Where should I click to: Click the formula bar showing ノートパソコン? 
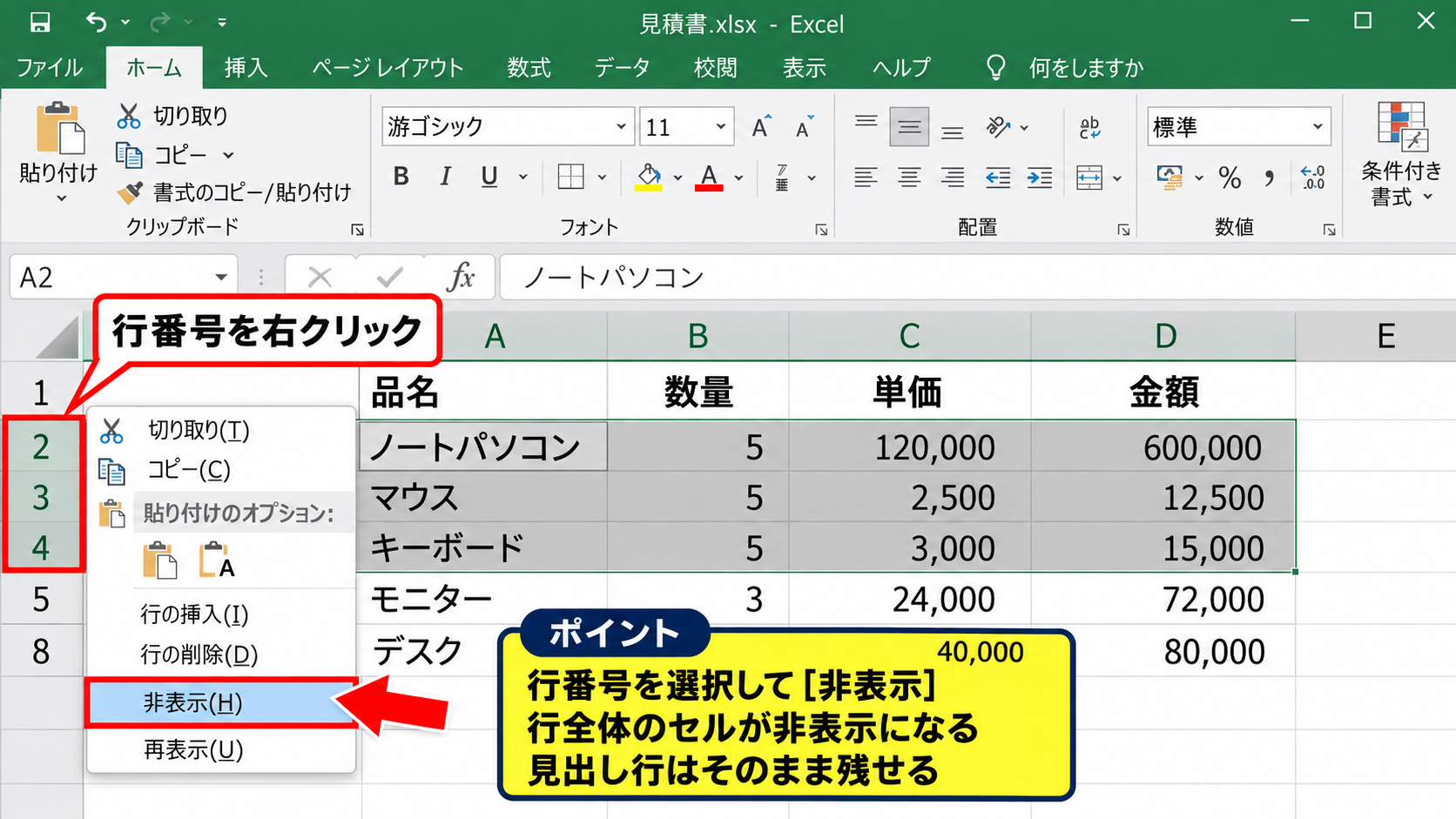977,278
